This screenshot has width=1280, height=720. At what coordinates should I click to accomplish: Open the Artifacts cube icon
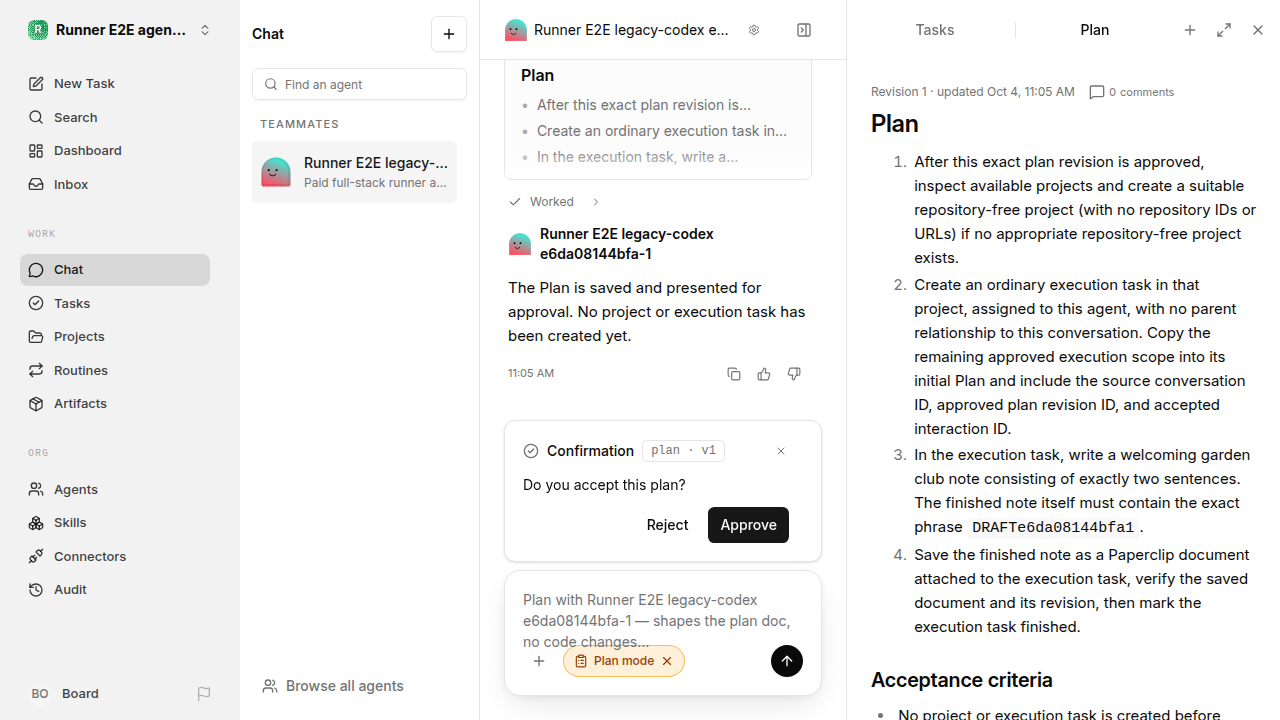[36, 404]
